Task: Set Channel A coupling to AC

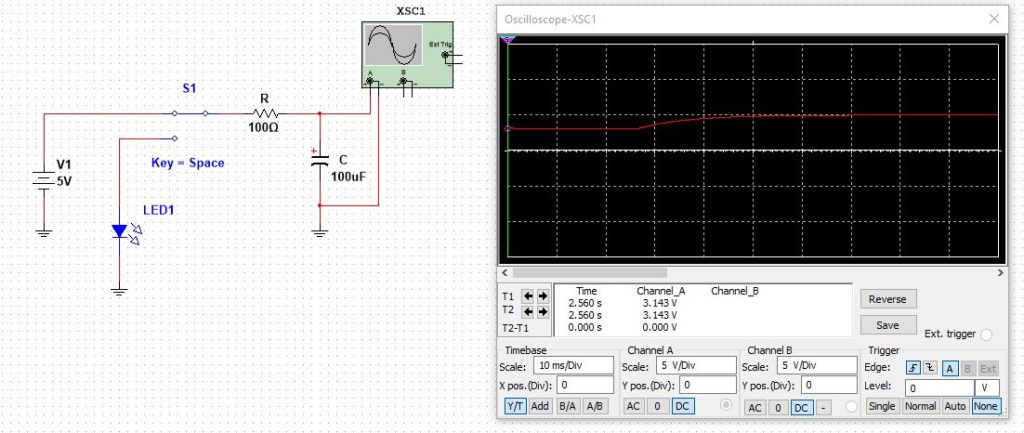Action: [633, 406]
